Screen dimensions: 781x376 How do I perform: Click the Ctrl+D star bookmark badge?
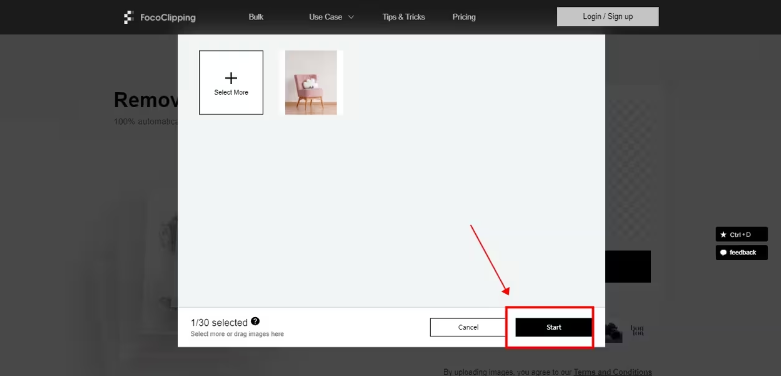(x=741, y=235)
